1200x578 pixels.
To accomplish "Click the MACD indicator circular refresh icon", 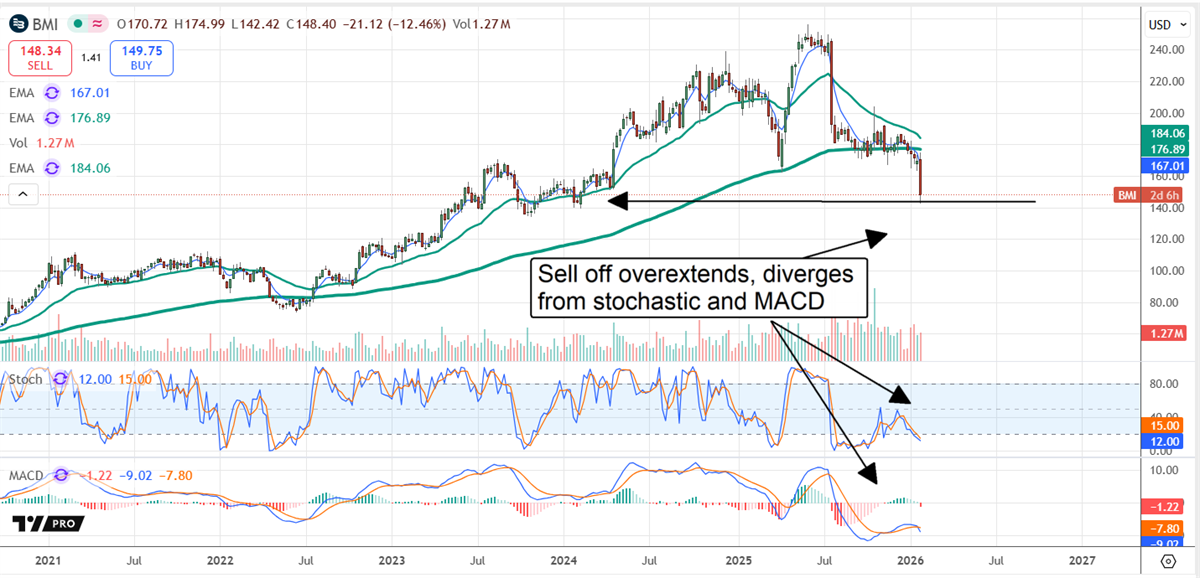I will click(x=60, y=476).
